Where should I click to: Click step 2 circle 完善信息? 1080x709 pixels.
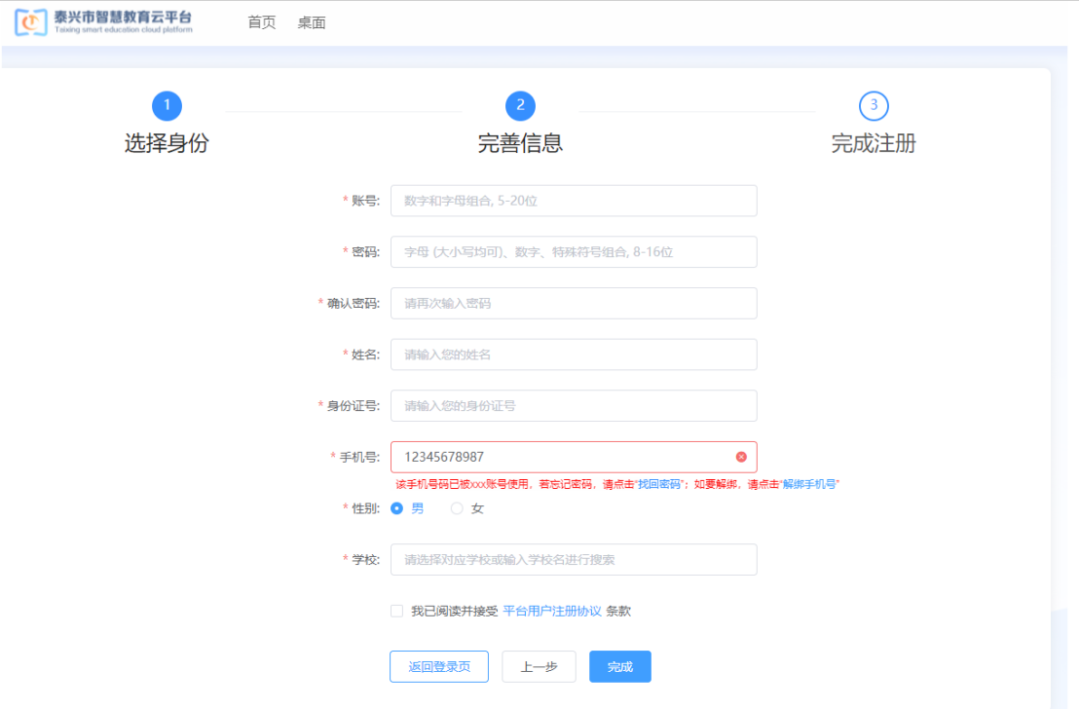click(x=520, y=106)
